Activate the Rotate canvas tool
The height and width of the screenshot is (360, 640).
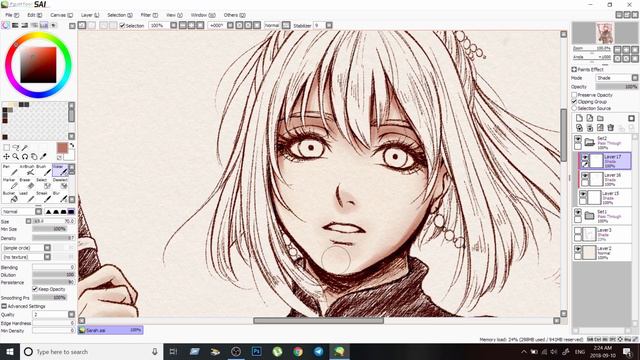25,156
